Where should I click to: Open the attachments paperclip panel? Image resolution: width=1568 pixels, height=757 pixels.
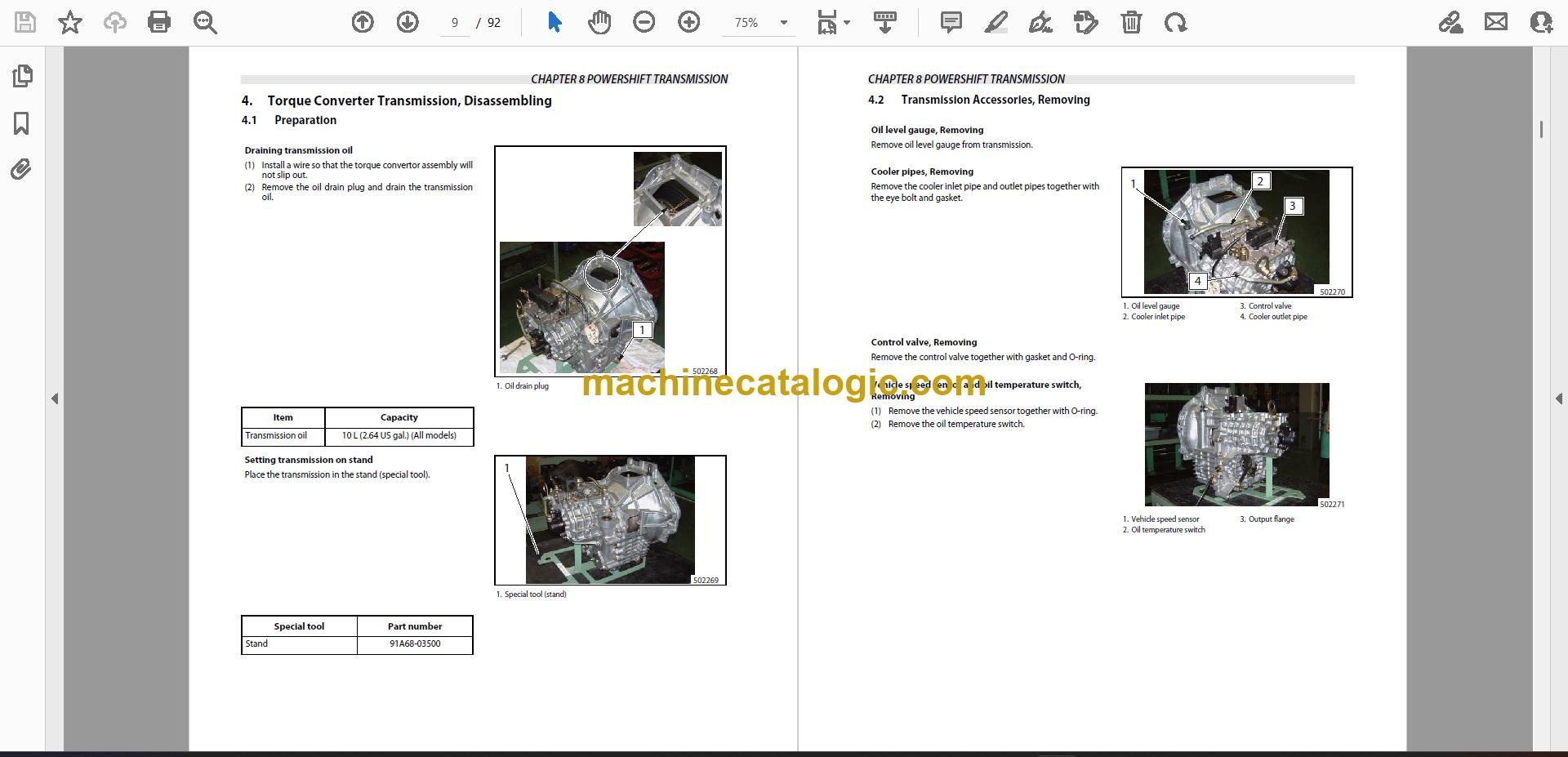point(21,170)
